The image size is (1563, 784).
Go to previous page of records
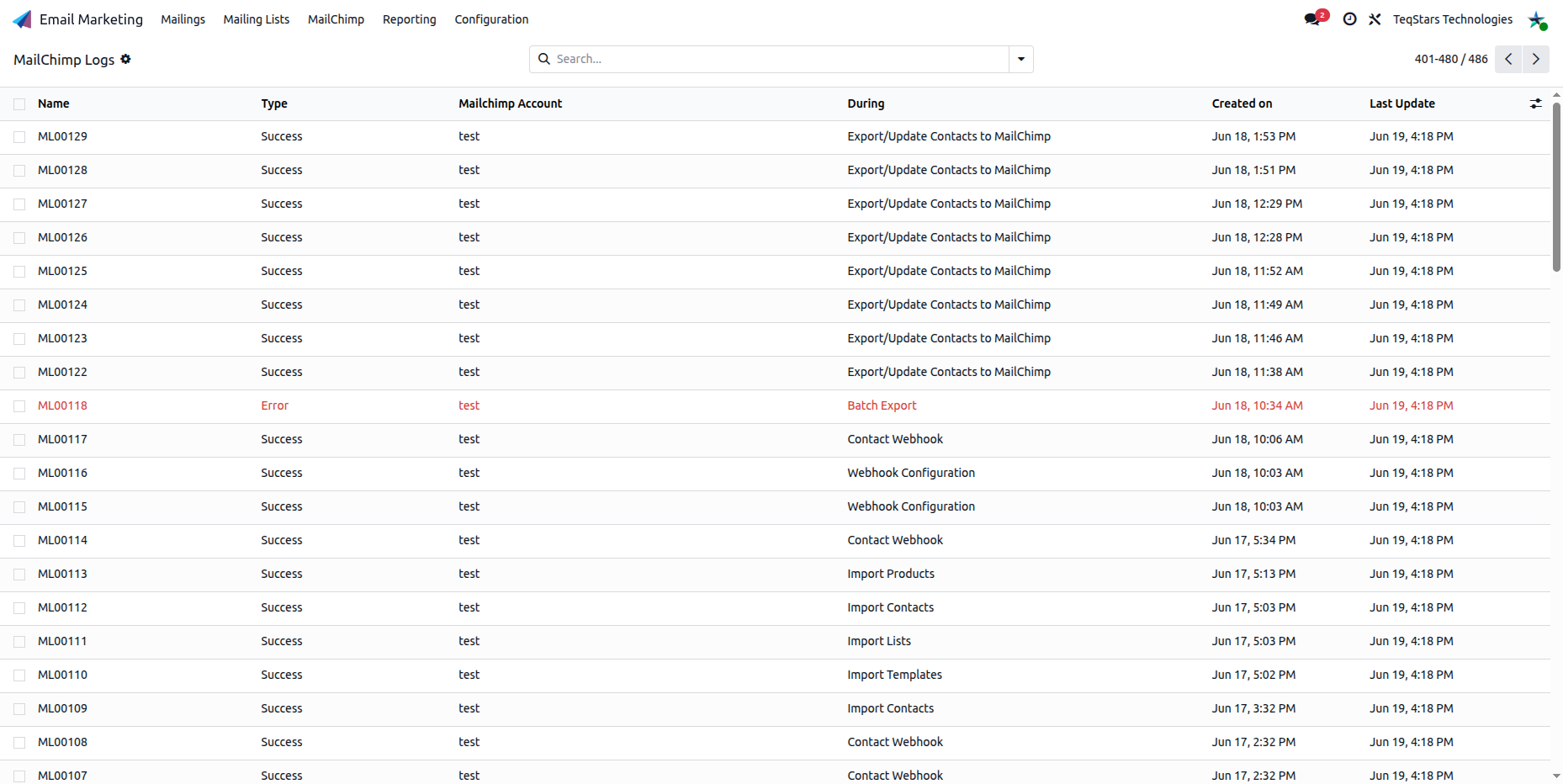[x=1508, y=59]
